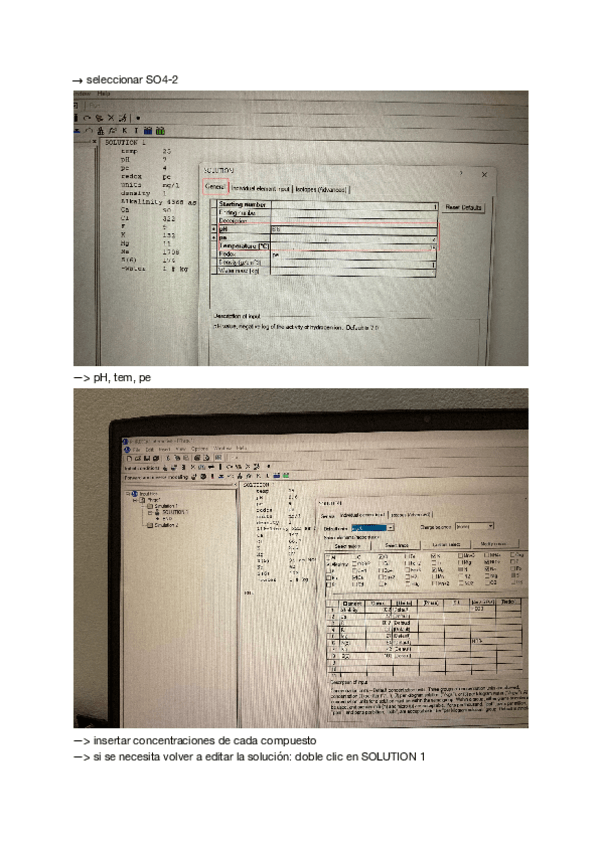
Task: Click the Element column header in table
Action: [353, 604]
